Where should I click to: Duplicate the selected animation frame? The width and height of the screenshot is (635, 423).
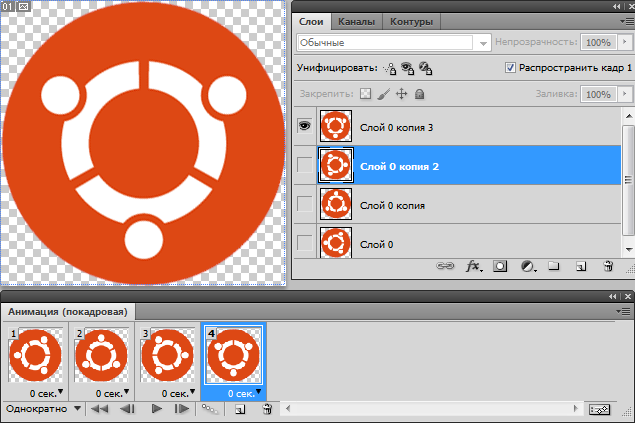[x=240, y=409]
